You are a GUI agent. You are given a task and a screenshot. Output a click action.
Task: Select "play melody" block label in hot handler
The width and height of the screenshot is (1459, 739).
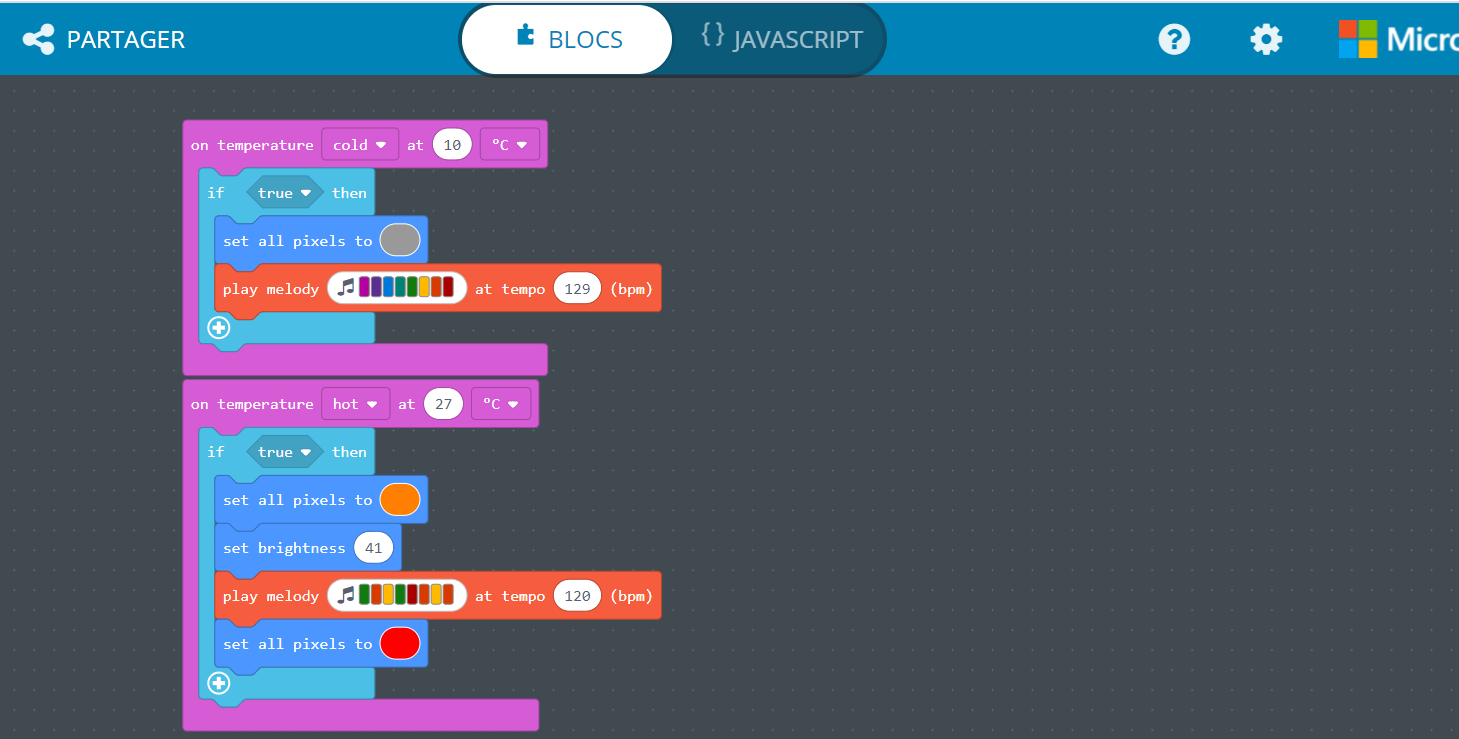click(x=271, y=596)
